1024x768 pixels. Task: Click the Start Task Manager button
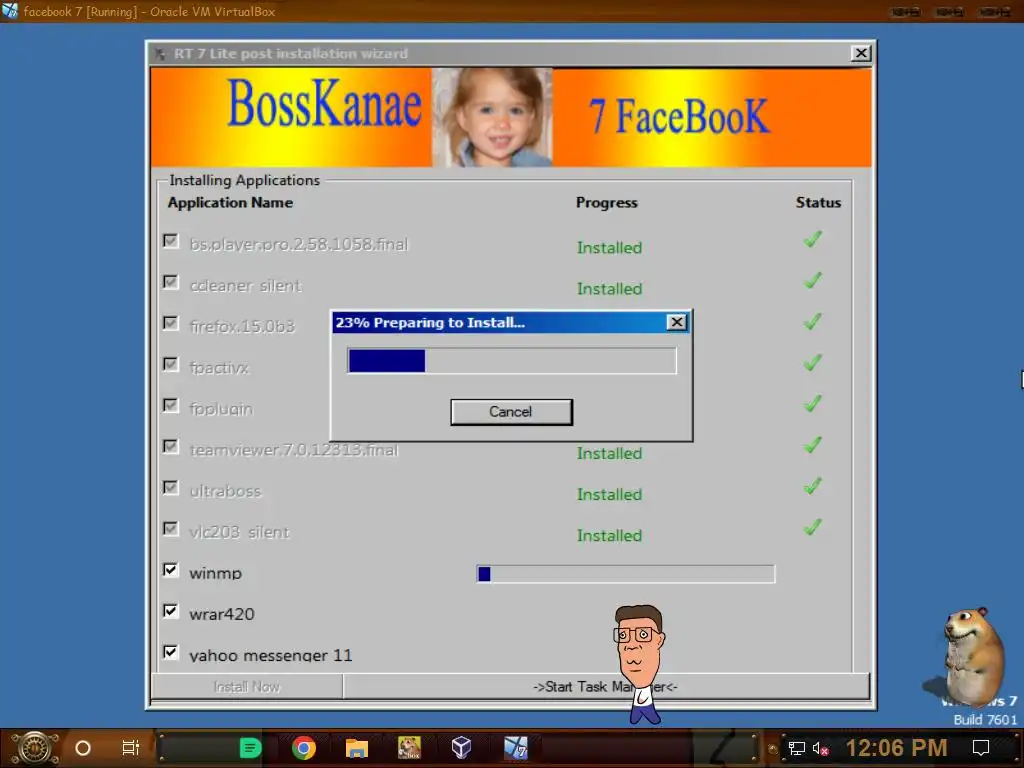[x=606, y=686]
